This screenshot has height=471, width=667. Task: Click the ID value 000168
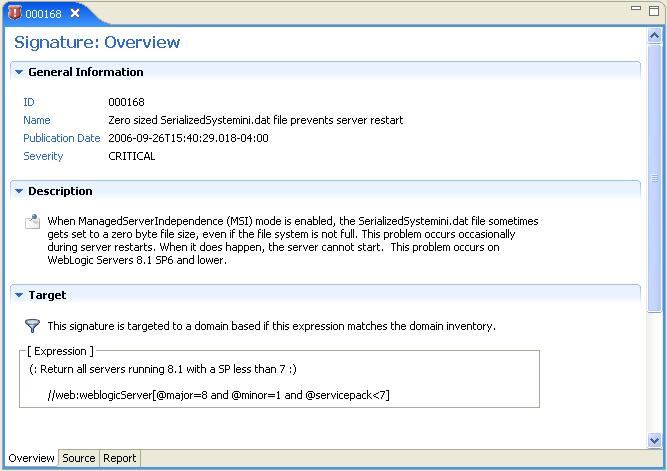click(x=126, y=102)
